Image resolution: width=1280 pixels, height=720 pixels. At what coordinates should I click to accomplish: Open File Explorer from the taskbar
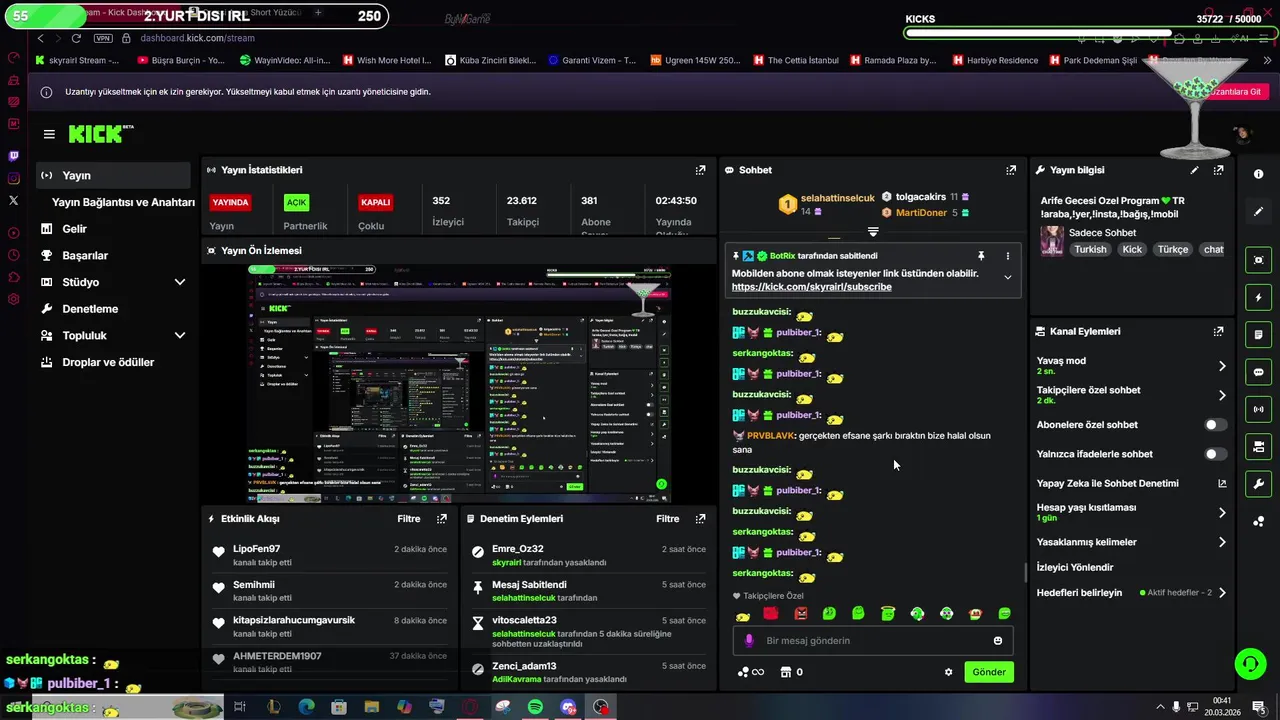pos(372,707)
